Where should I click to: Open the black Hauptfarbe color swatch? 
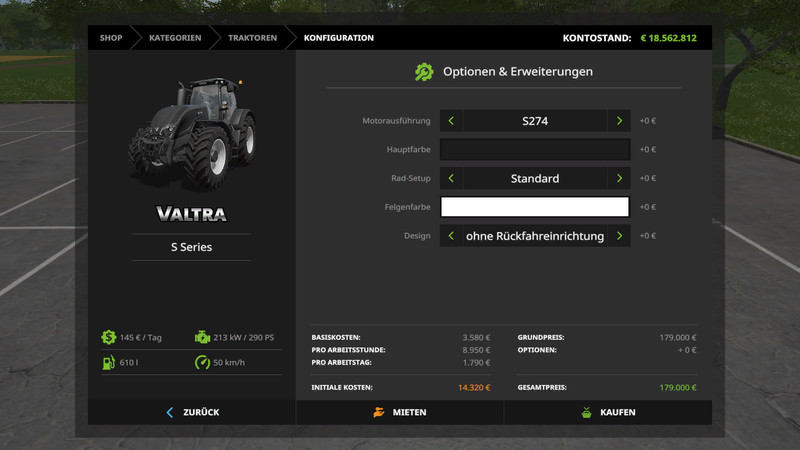point(535,150)
